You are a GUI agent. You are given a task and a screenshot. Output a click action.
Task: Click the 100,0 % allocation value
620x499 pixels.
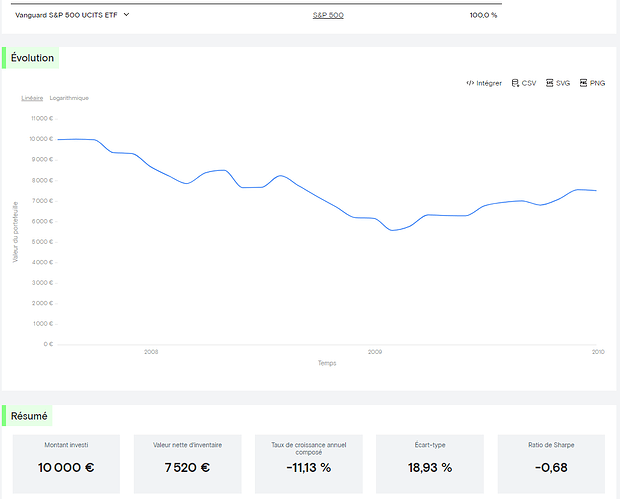[x=483, y=15]
